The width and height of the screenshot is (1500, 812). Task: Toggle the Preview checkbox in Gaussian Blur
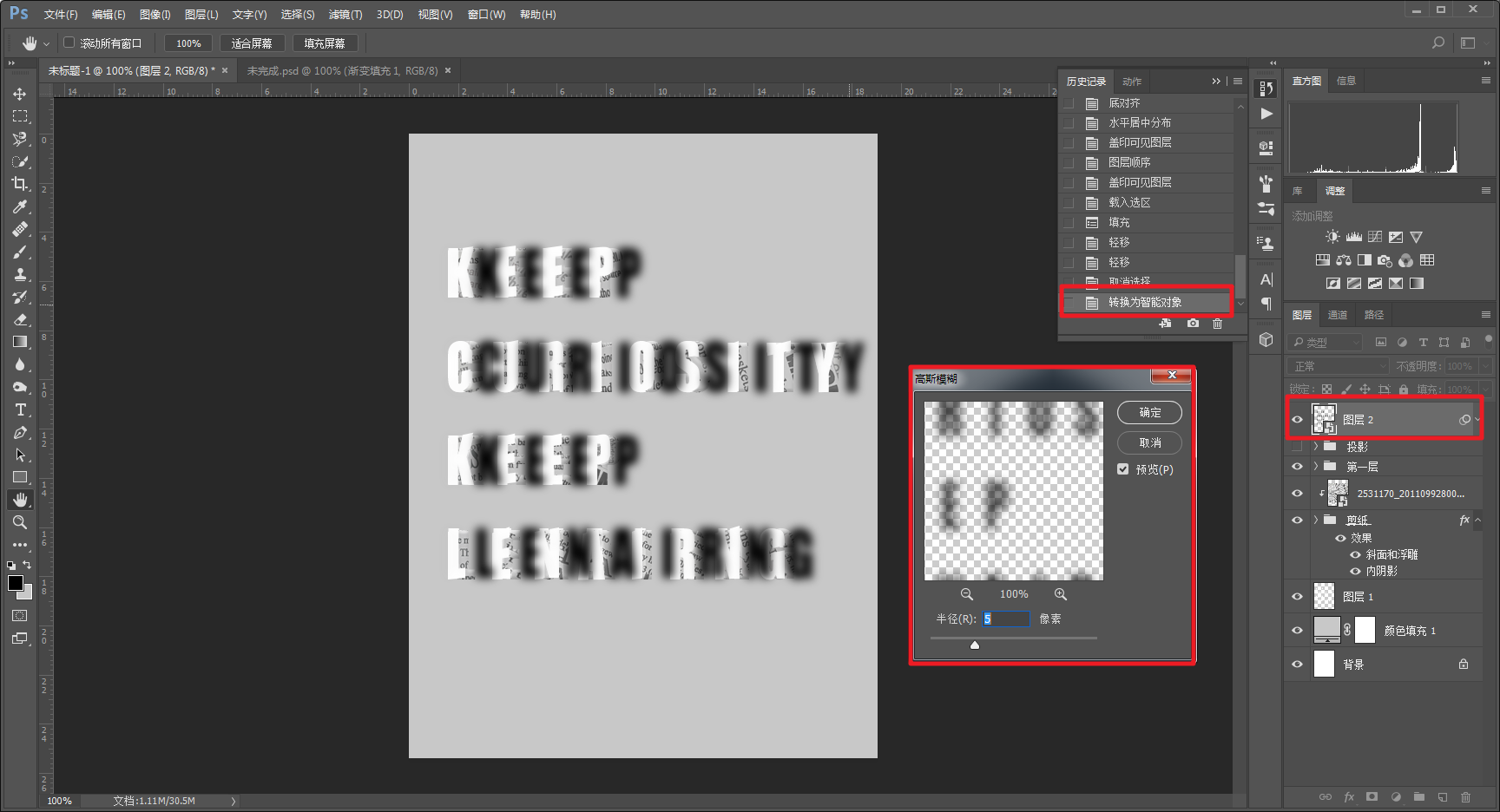1123,469
